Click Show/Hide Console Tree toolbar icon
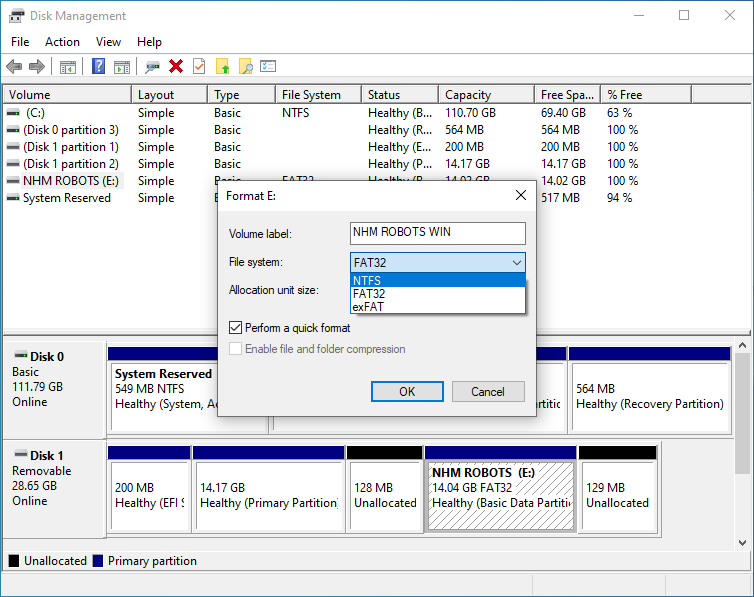 pyautogui.click(x=67, y=66)
